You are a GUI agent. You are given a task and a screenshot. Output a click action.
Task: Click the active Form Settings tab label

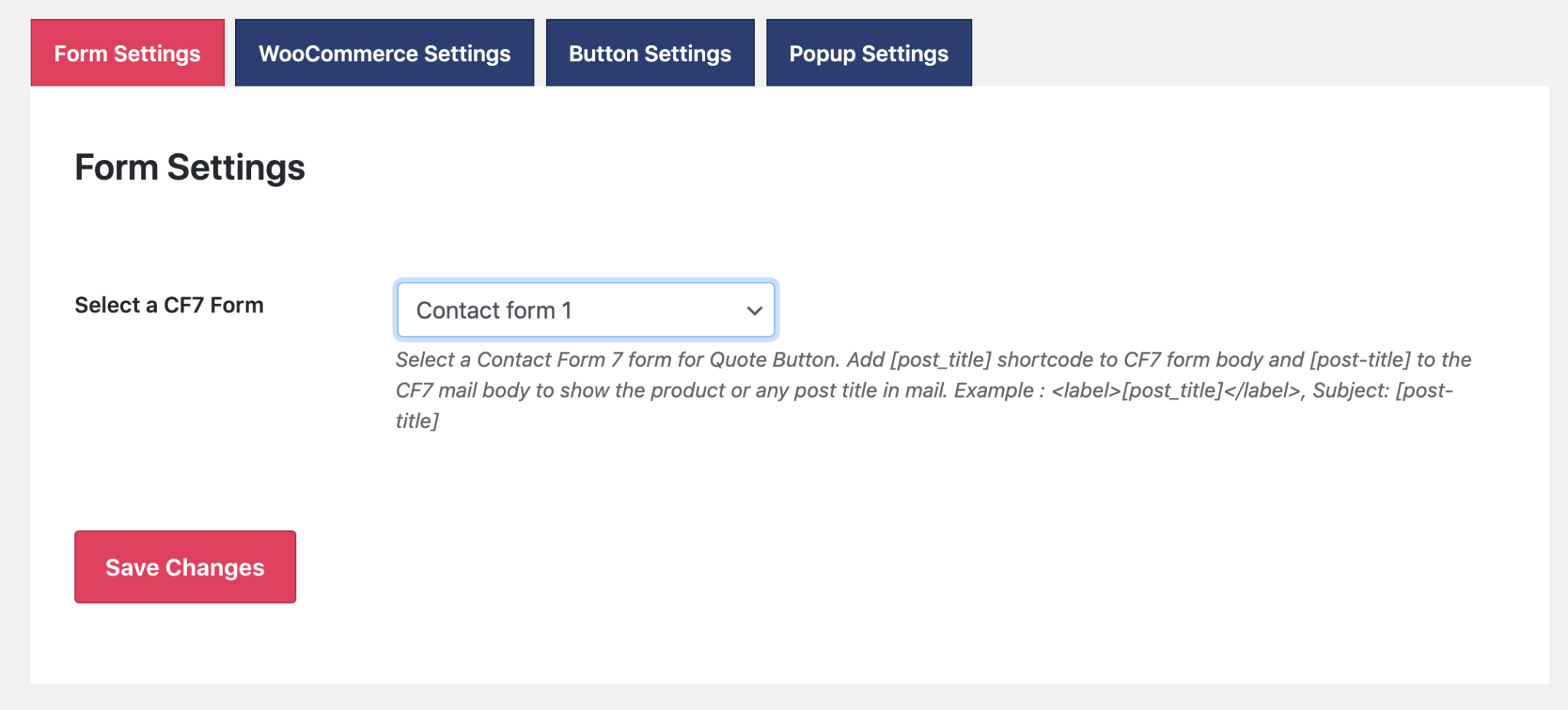pos(126,52)
